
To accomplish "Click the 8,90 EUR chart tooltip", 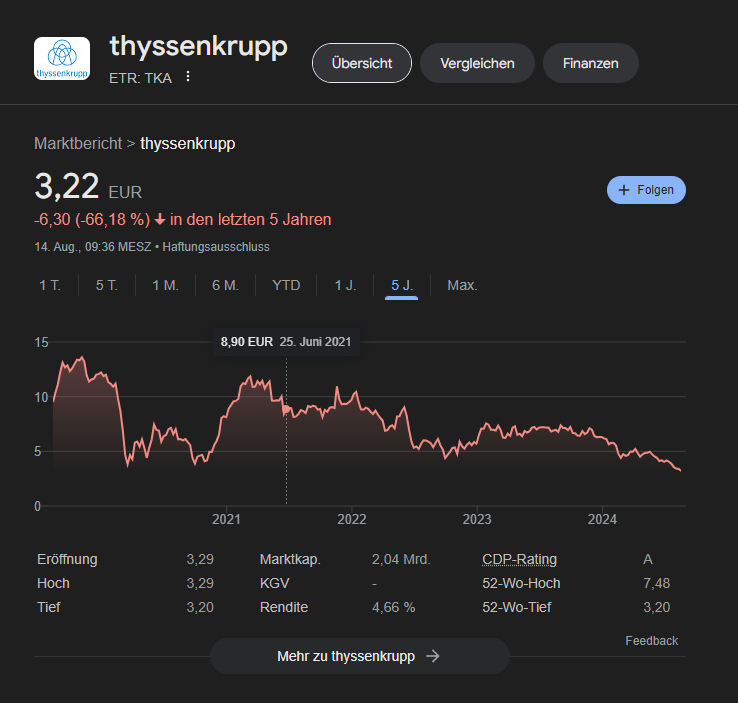I will click(286, 342).
